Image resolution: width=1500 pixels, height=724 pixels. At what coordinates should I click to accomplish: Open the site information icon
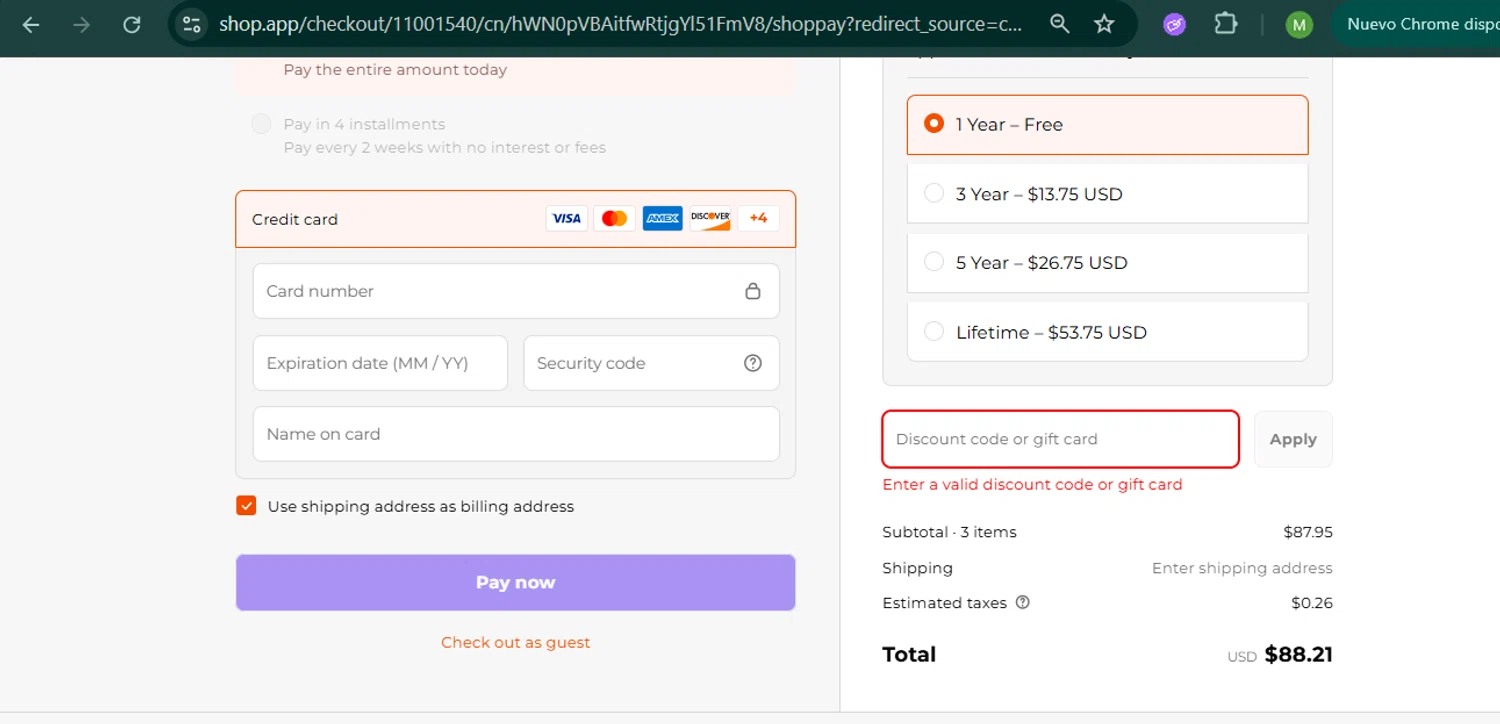pyautogui.click(x=192, y=25)
